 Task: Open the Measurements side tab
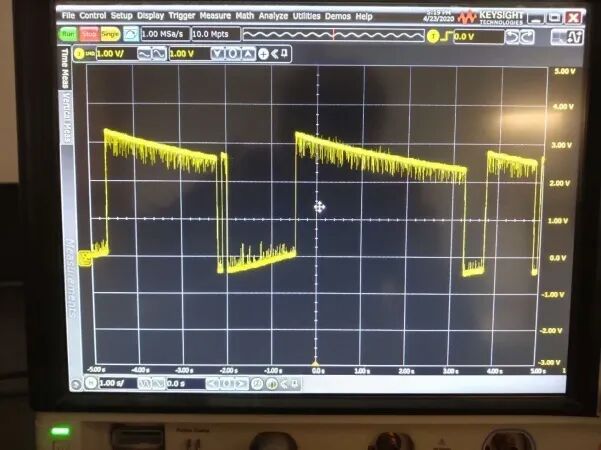71,279
